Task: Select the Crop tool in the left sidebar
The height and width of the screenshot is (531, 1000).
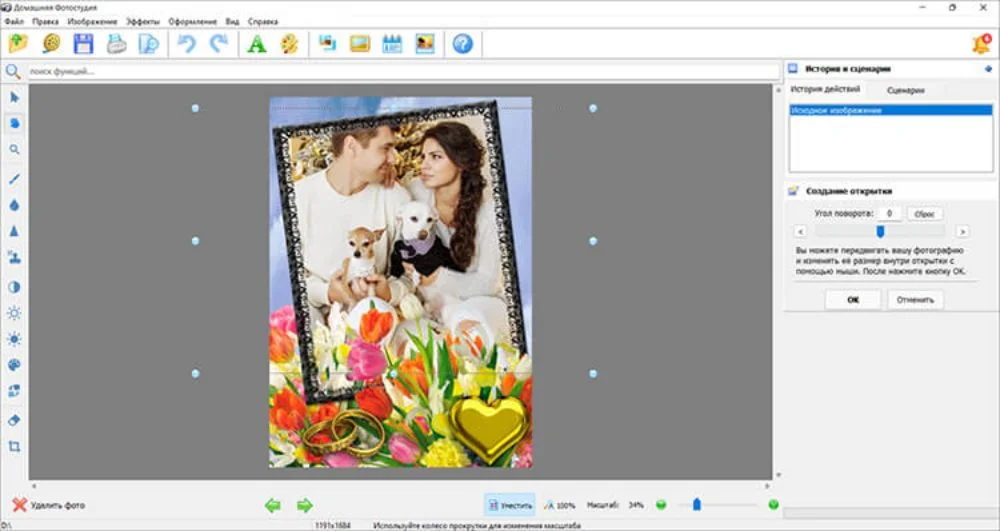Action: (x=14, y=447)
